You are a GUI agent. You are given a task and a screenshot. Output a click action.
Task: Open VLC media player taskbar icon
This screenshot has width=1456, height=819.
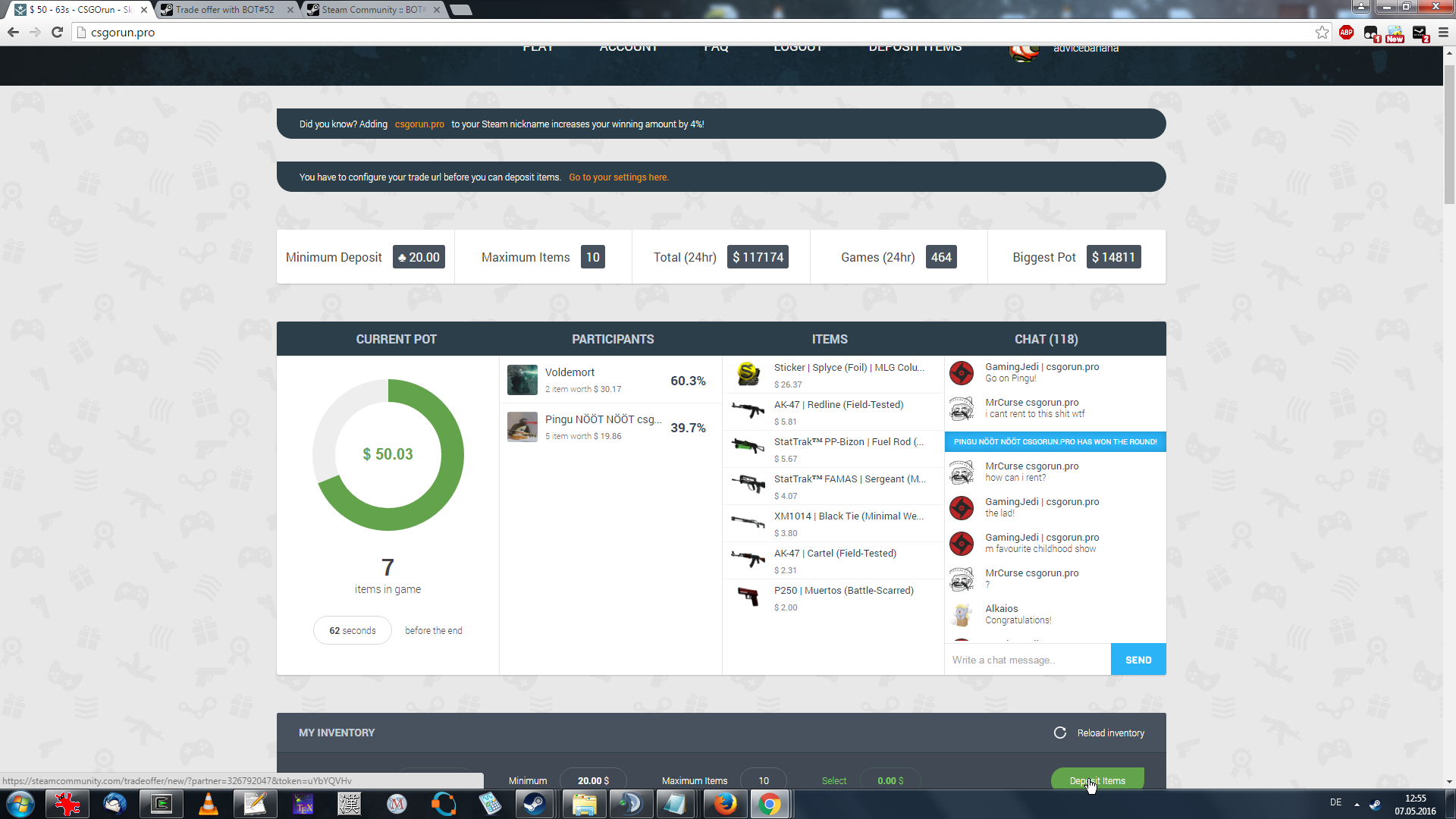click(x=208, y=804)
